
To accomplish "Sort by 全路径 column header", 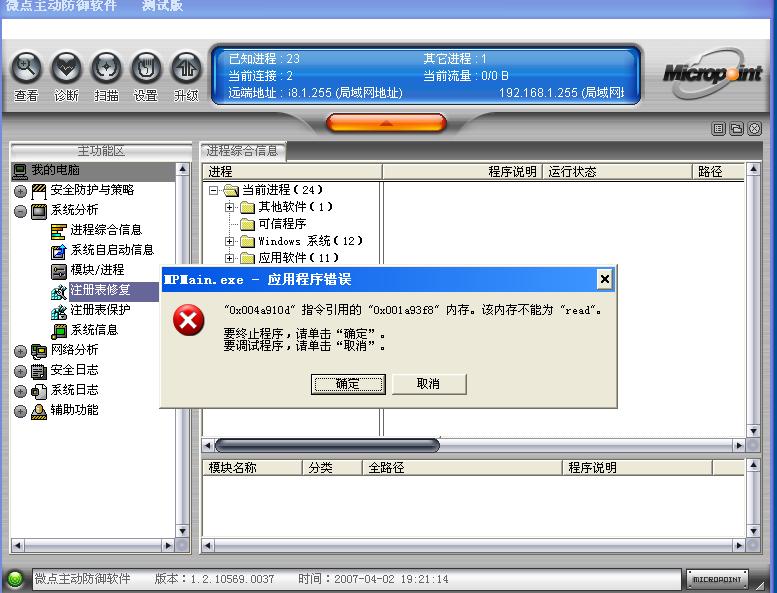I will (x=462, y=468).
